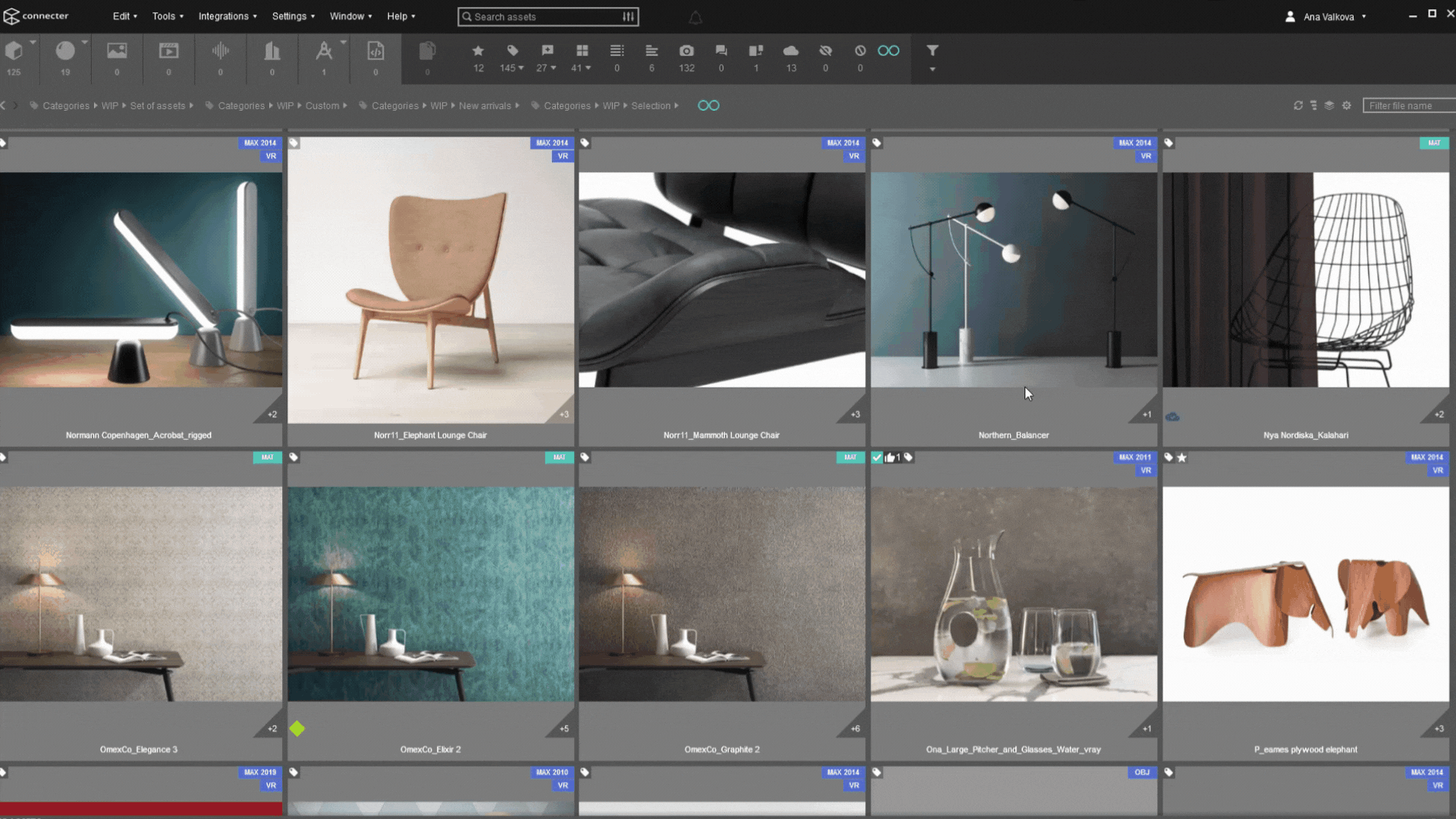Click the Set of assets breadcrumb
The width and height of the screenshot is (1456, 819).
point(158,105)
